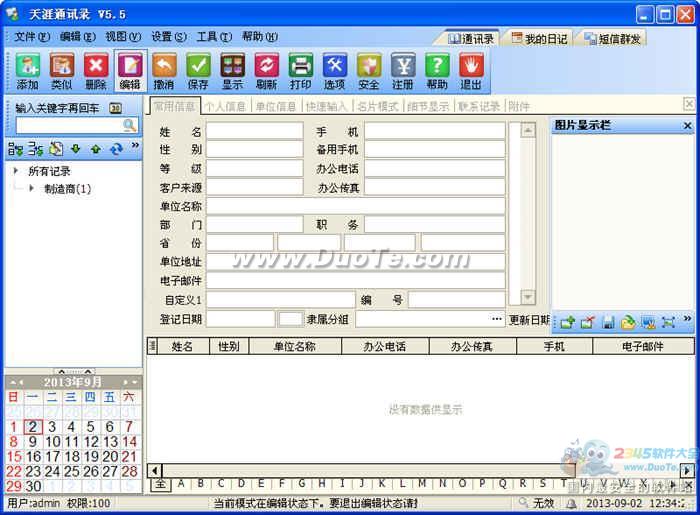700x515 pixels.
Task: Select the 个人信息 tab
Action: pos(225,106)
